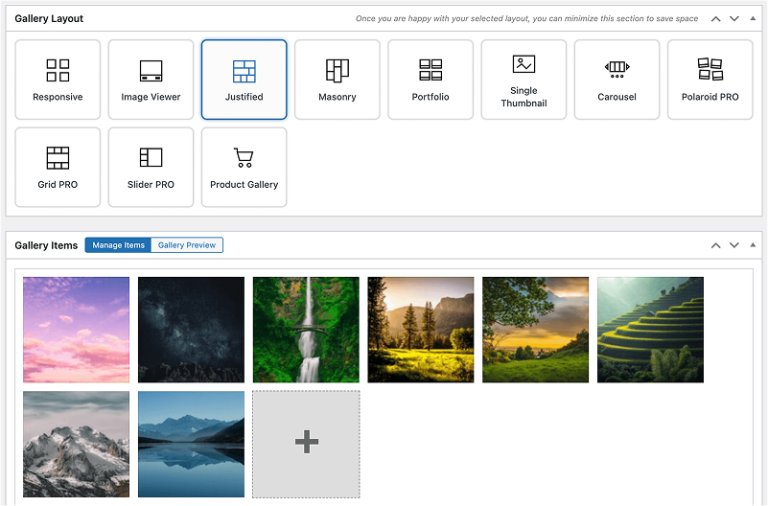Open the Manage Items tab
768x506 pixels.
tap(118, 245)
